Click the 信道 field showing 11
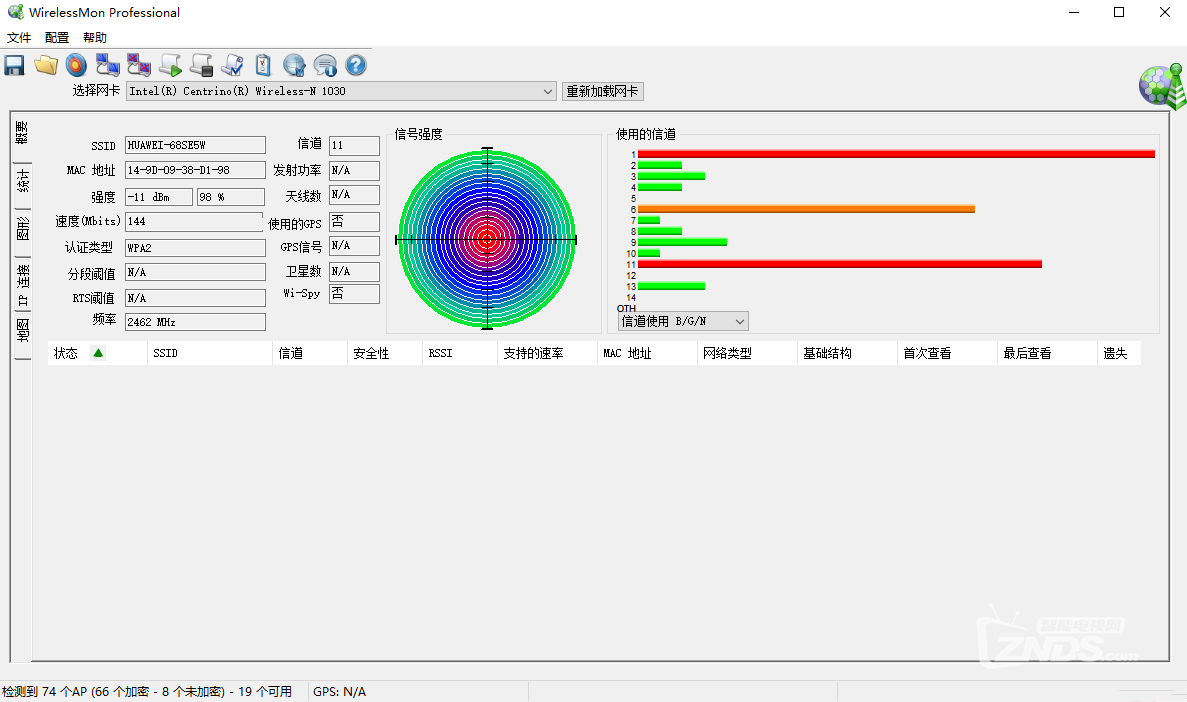Image resolution: width=1187 pixels, height=702 pixels. click(354, 145)
